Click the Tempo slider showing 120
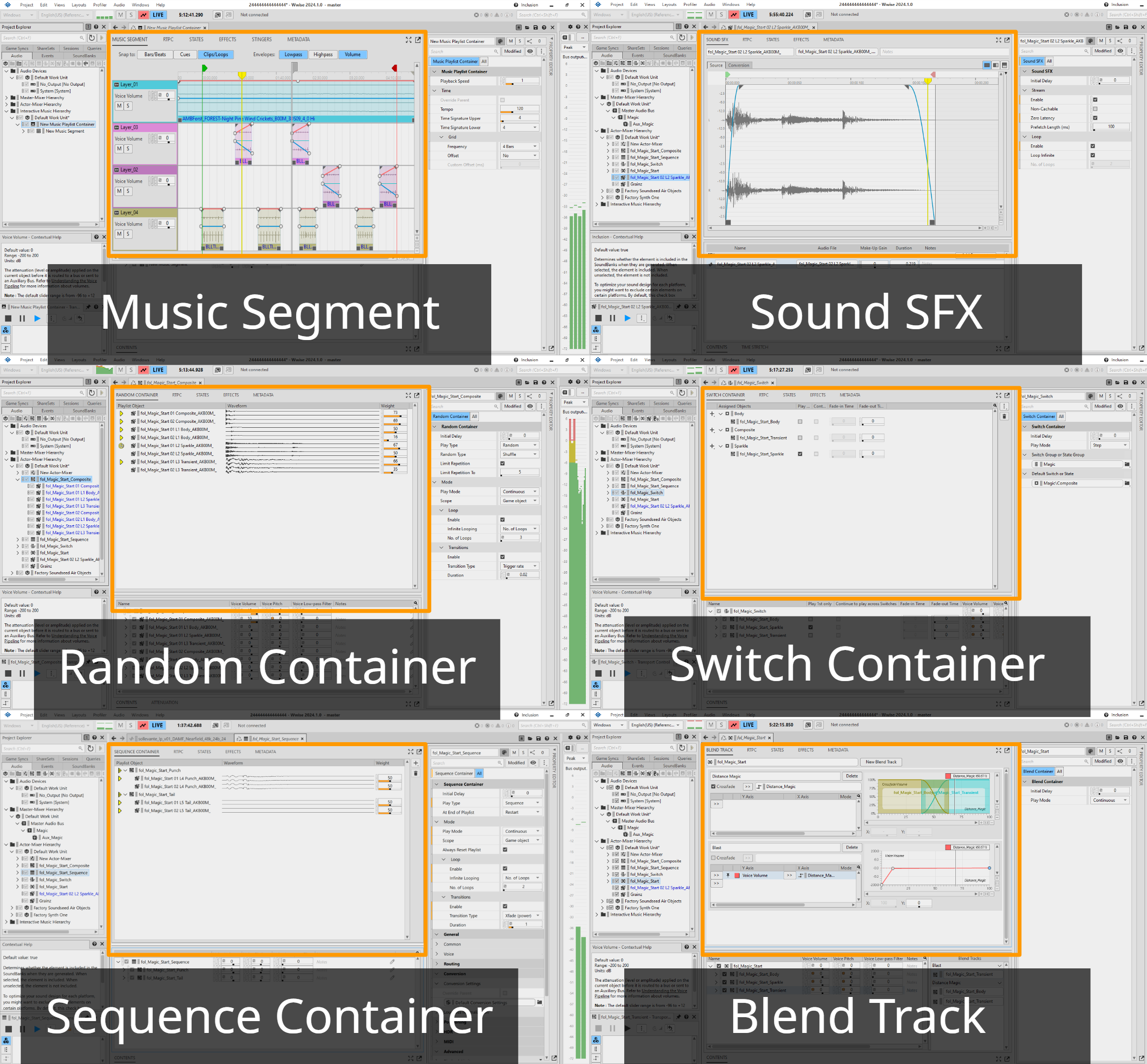Image resolution: width=1147 pixels, height=1064 pixels. 520,109
